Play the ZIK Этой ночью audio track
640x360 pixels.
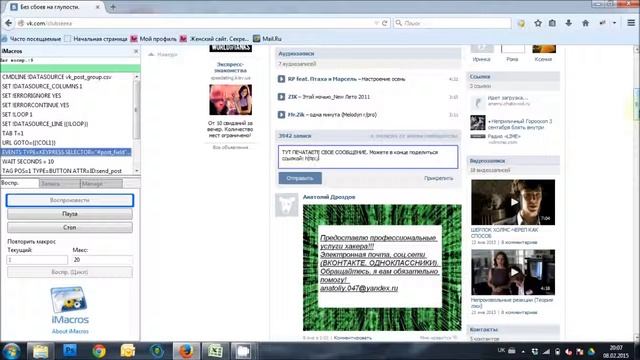[281, 97]
